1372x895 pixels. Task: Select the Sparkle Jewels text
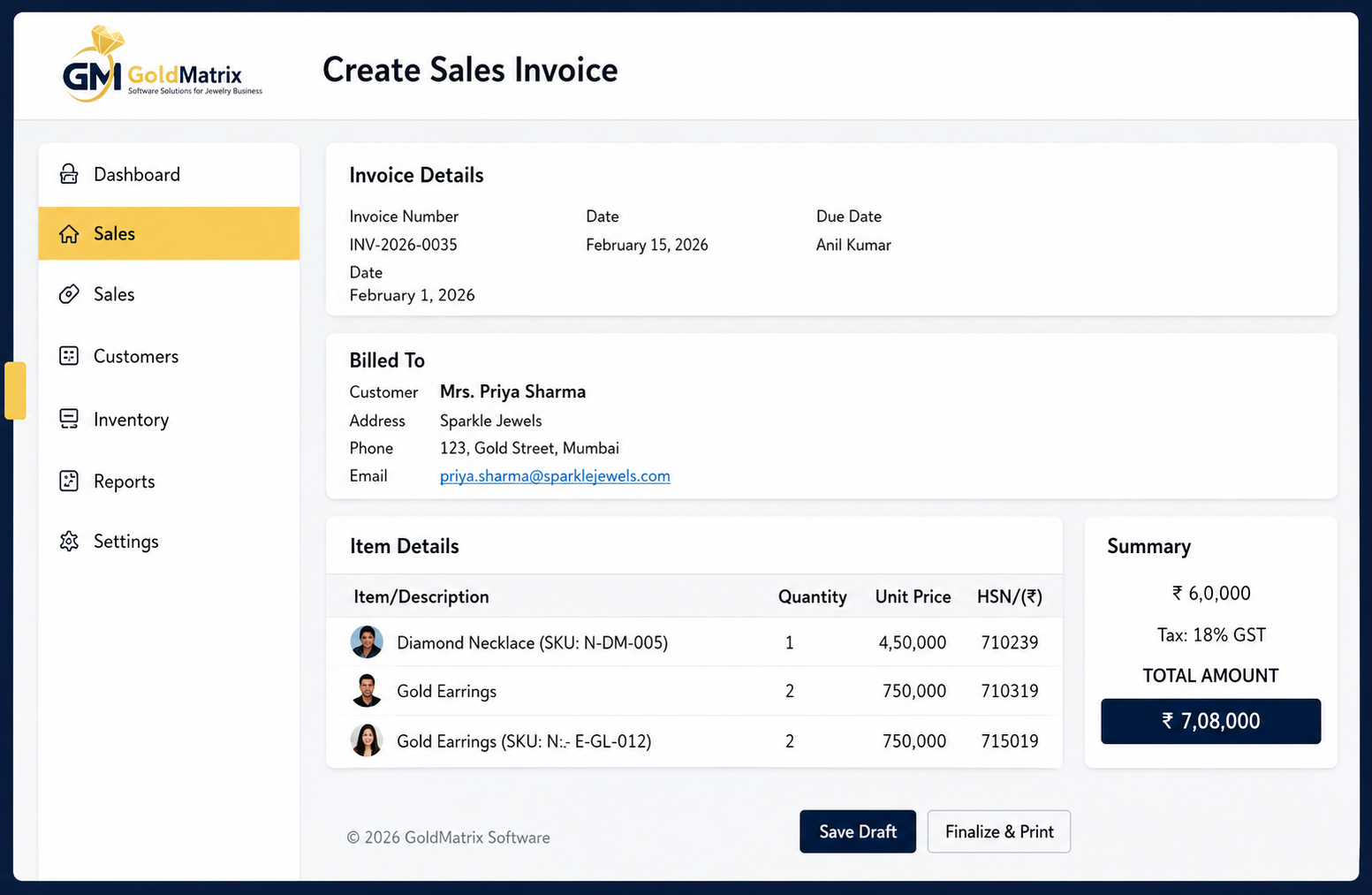click(491, 421)
